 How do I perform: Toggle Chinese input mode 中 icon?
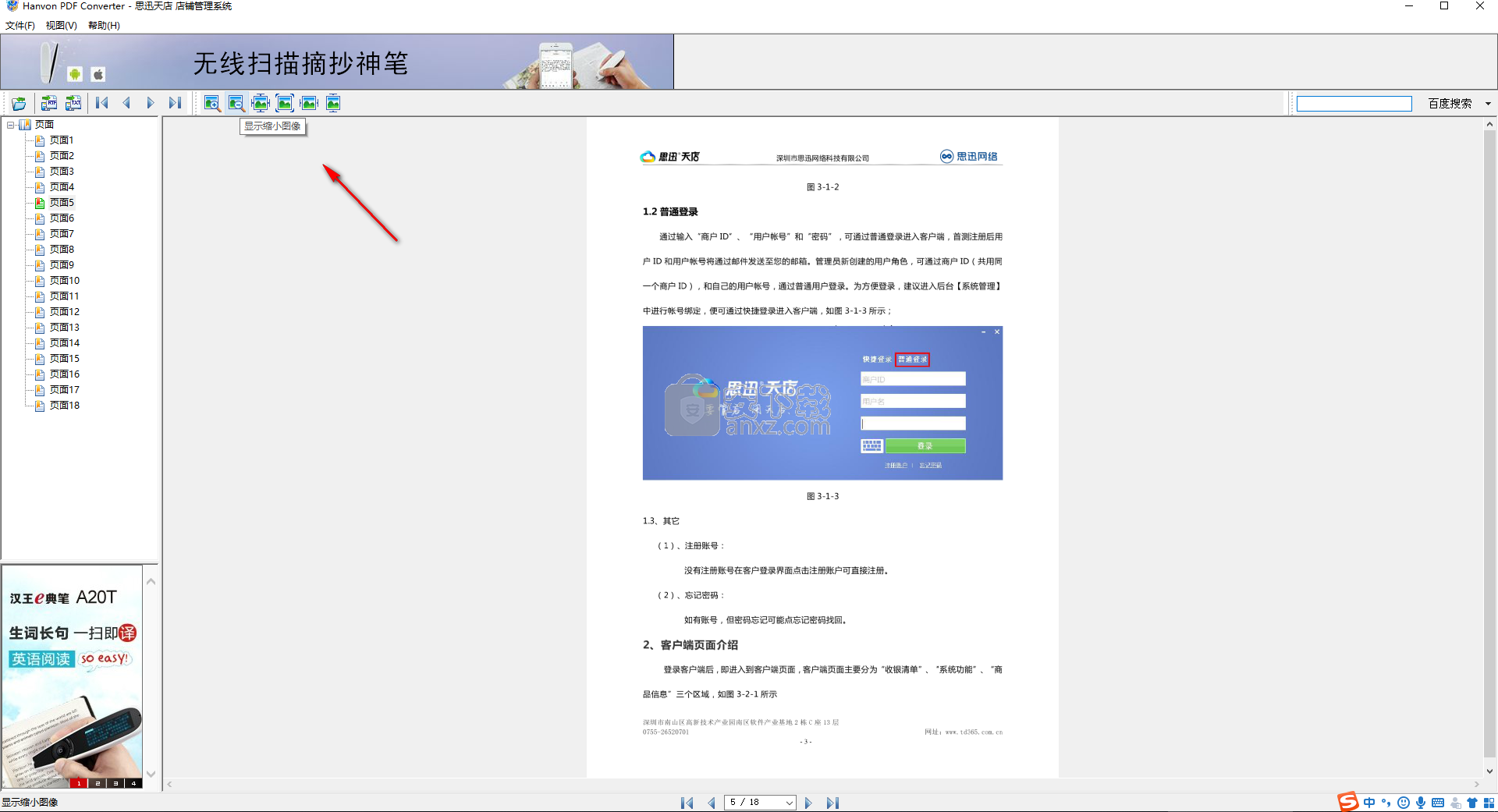[1369, 803]
